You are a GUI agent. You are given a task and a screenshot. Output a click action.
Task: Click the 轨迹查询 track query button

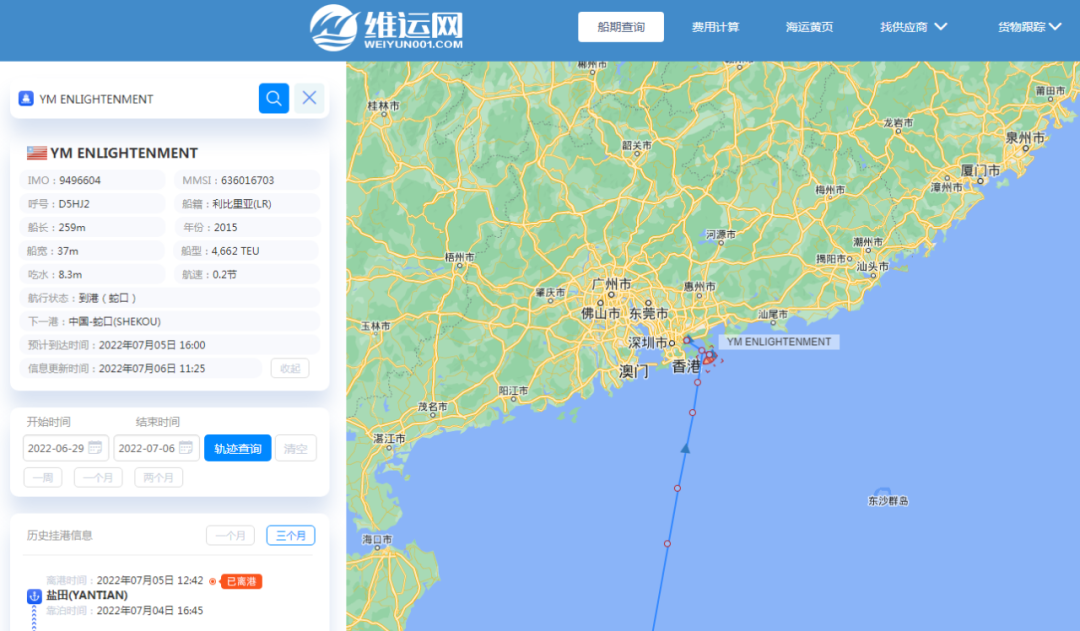[237, 448]
